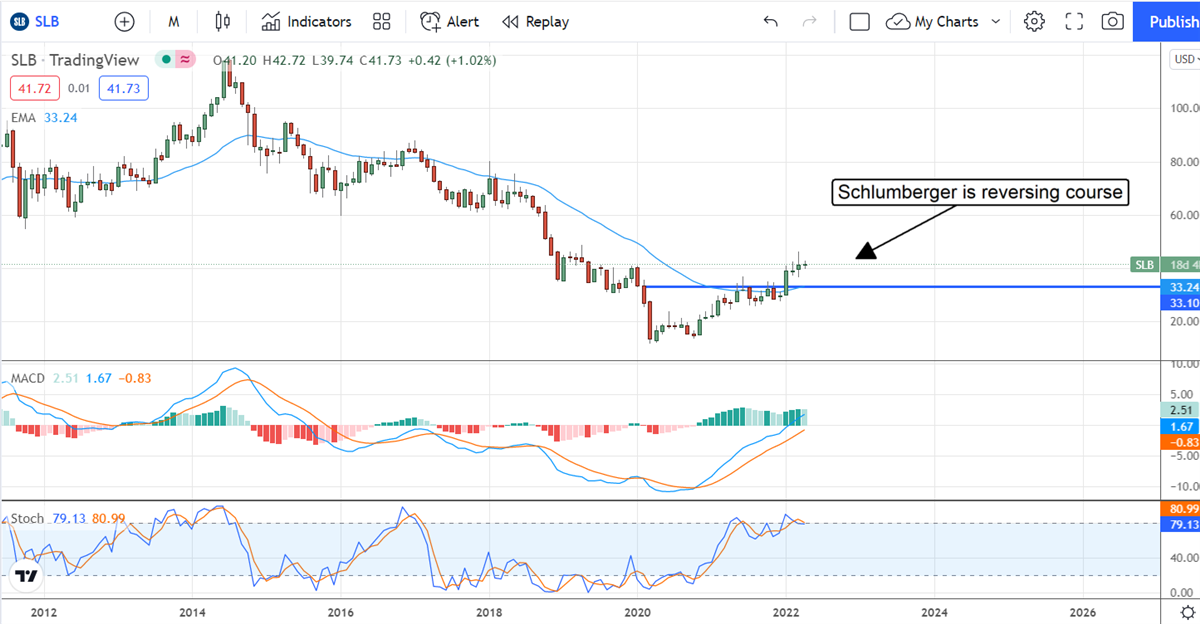Click the add symbol plus icon
This screenshot has width=1200, height=624.
point(124,21)
